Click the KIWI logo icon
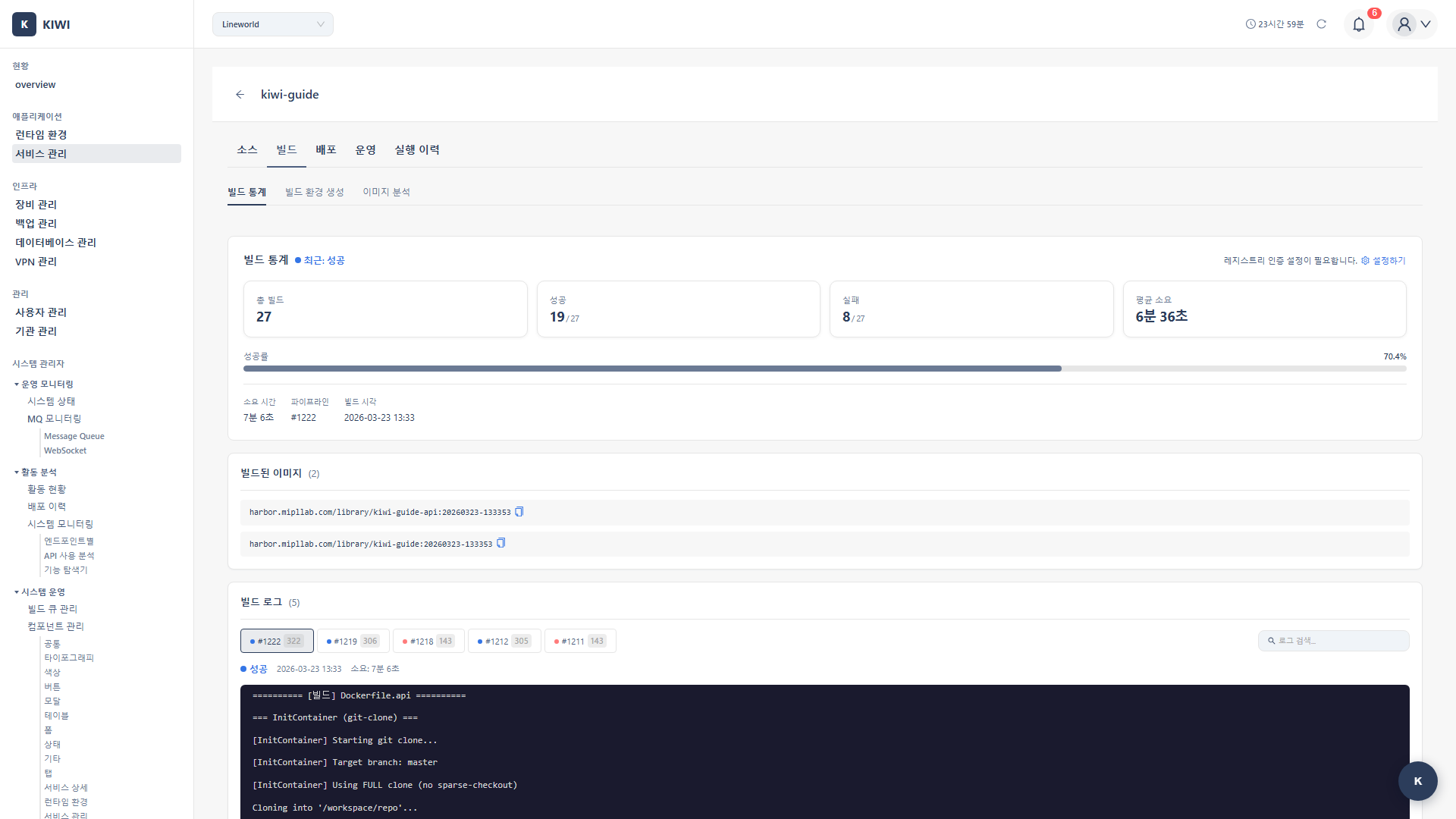1456x819 pixels. [x=24, y=24]
